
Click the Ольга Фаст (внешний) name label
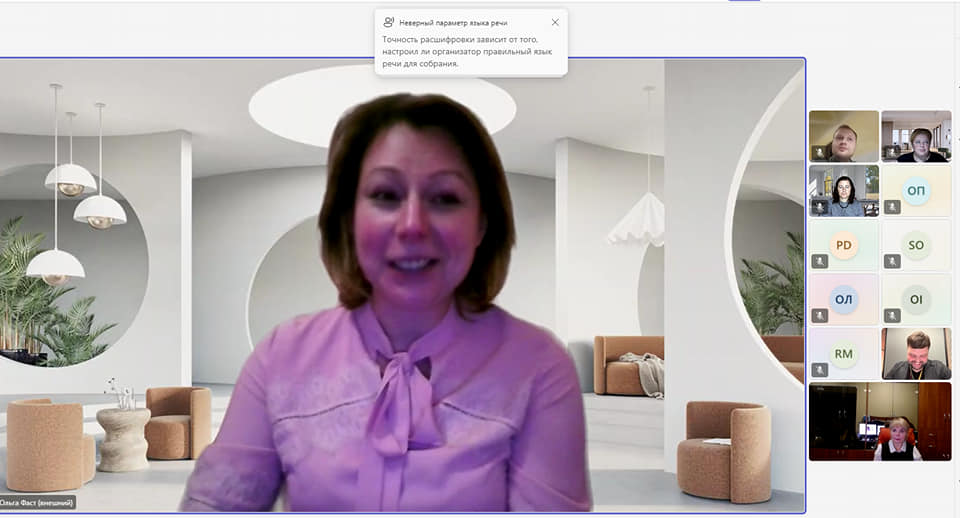pos(38,503)
